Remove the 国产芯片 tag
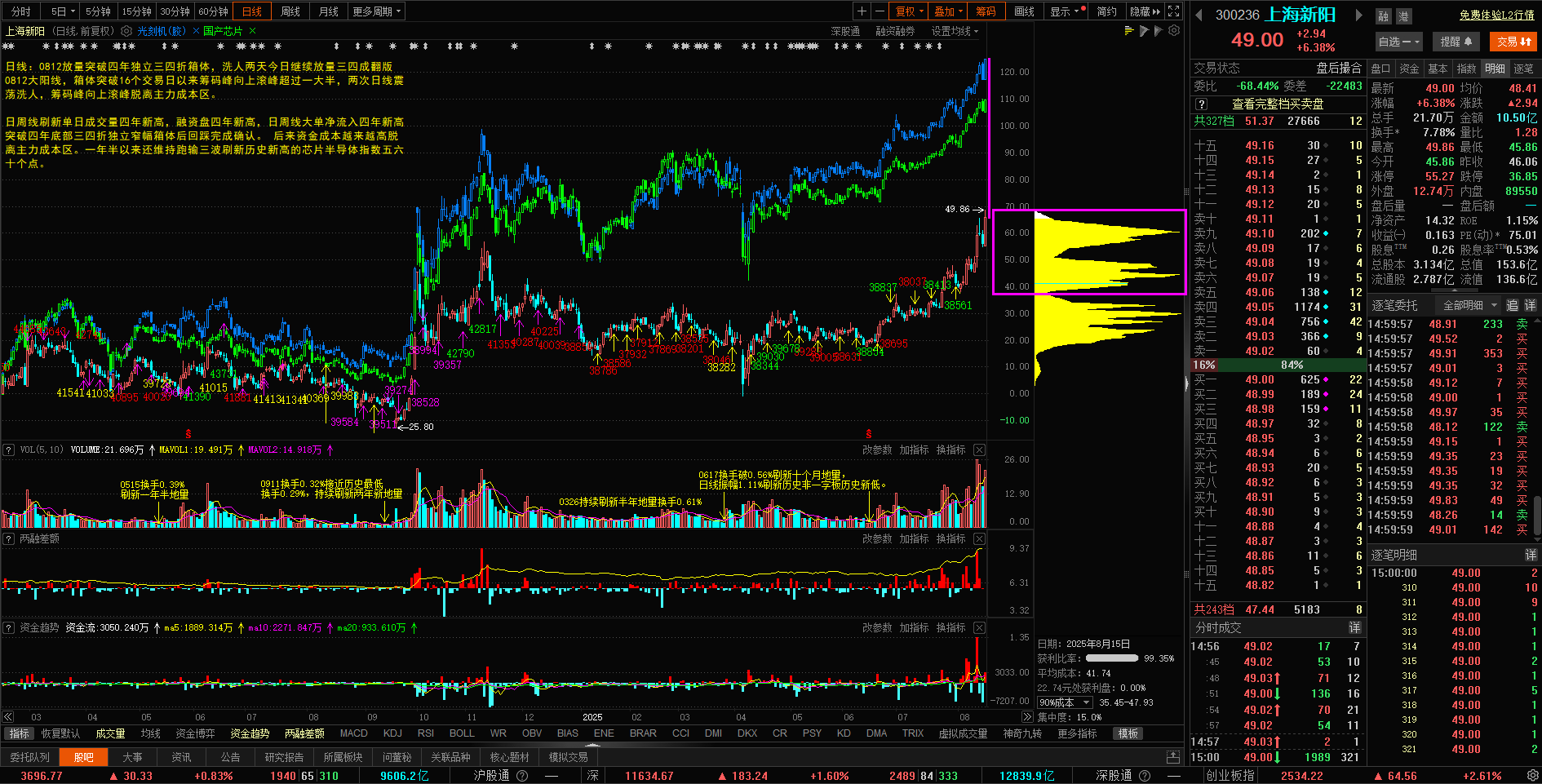Viewport: 1542px width, 784px height. (252, 31)
